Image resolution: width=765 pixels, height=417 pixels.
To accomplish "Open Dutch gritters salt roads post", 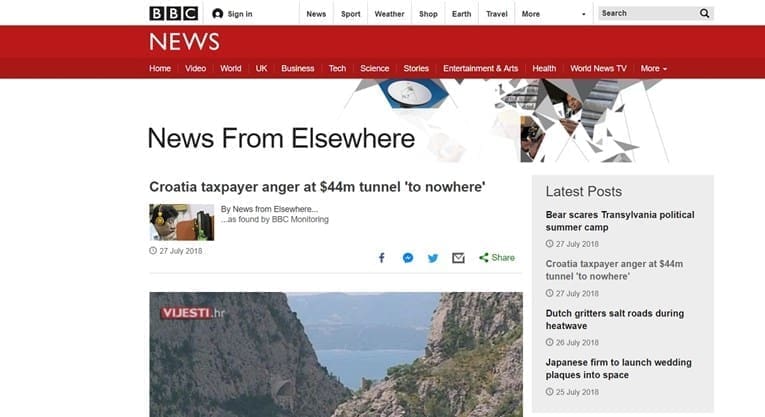I will pos(615,319).
